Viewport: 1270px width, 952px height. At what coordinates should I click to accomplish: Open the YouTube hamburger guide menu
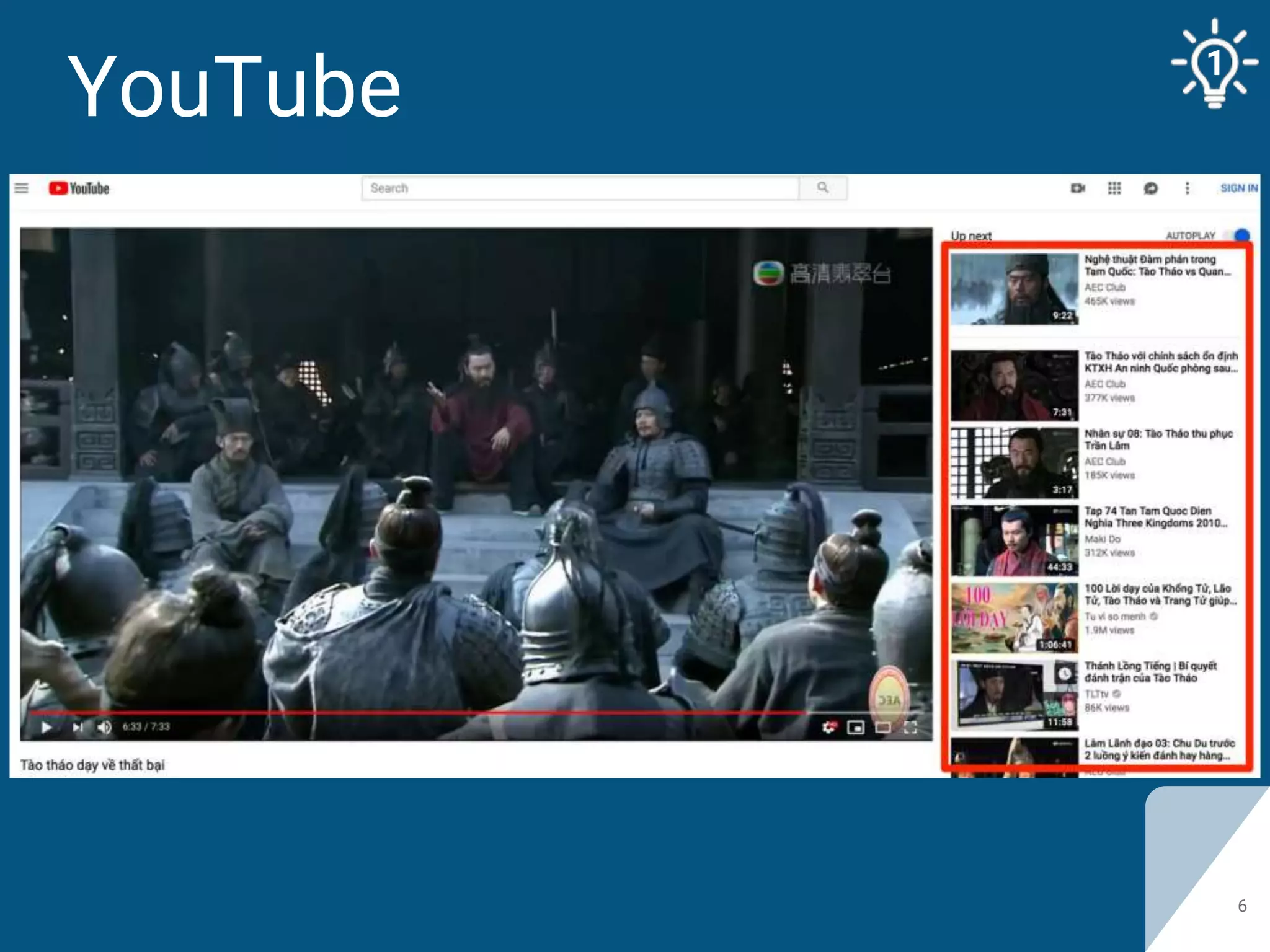pyautogui.click(x=22, y=188)
